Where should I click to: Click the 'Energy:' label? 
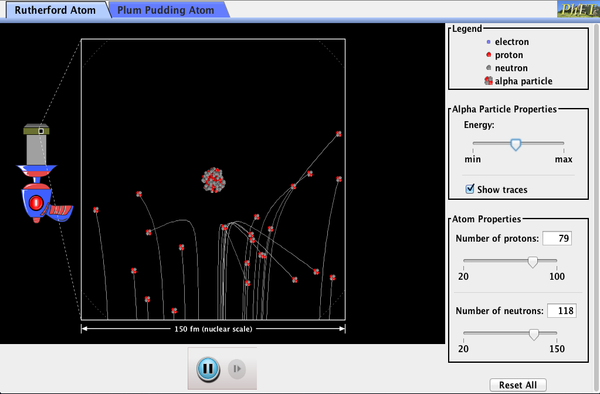[479, 125]
